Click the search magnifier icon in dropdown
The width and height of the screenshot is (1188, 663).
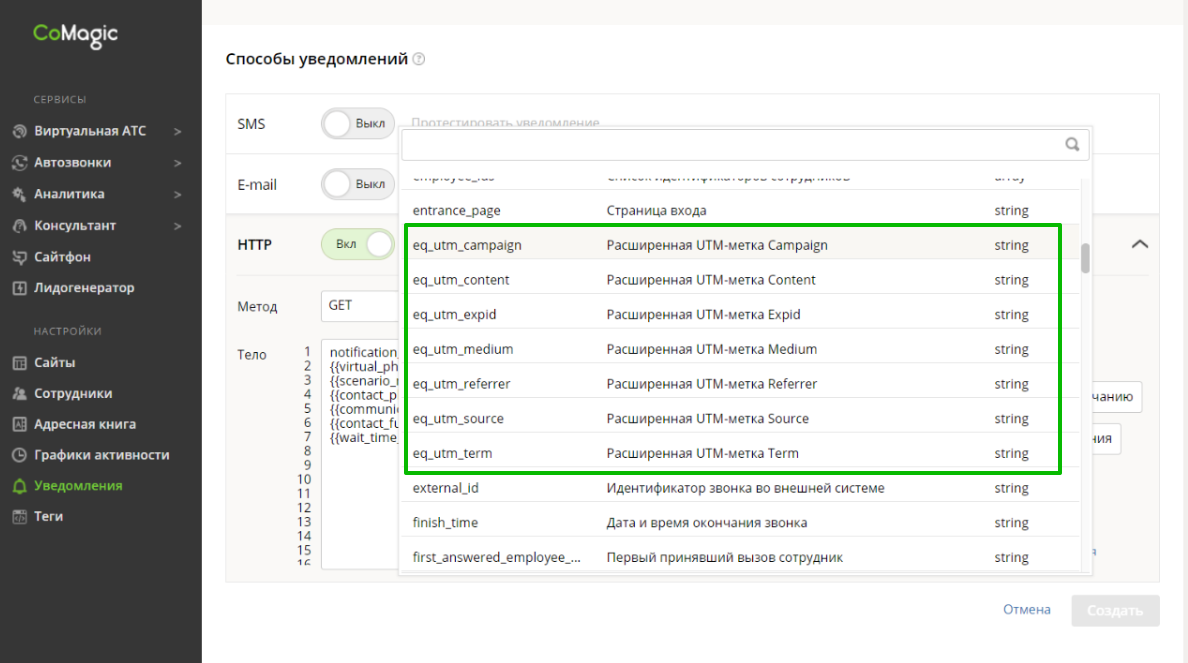click(x=1072, y=144)
